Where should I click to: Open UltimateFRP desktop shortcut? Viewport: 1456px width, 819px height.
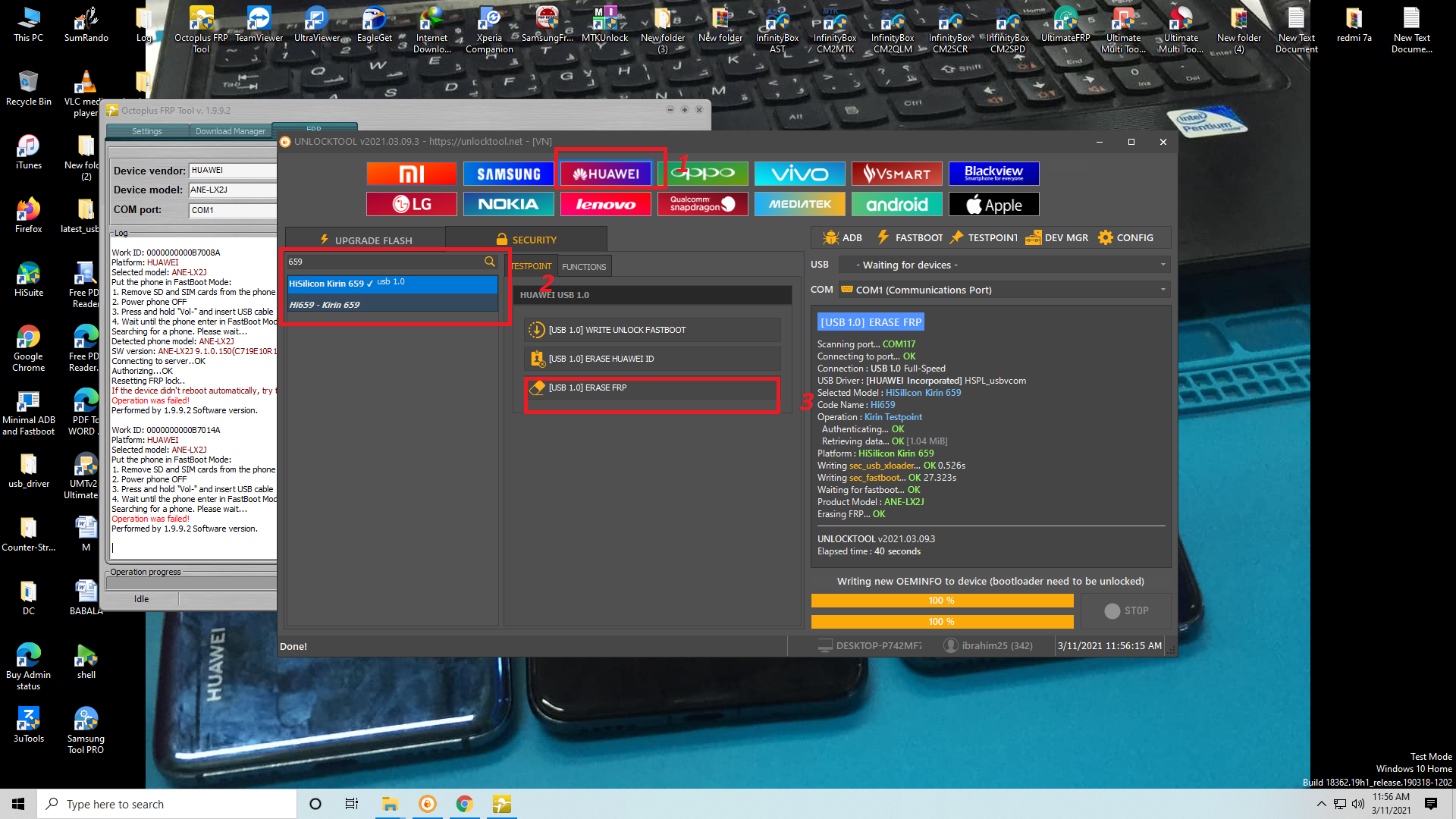click(1065, 24)
